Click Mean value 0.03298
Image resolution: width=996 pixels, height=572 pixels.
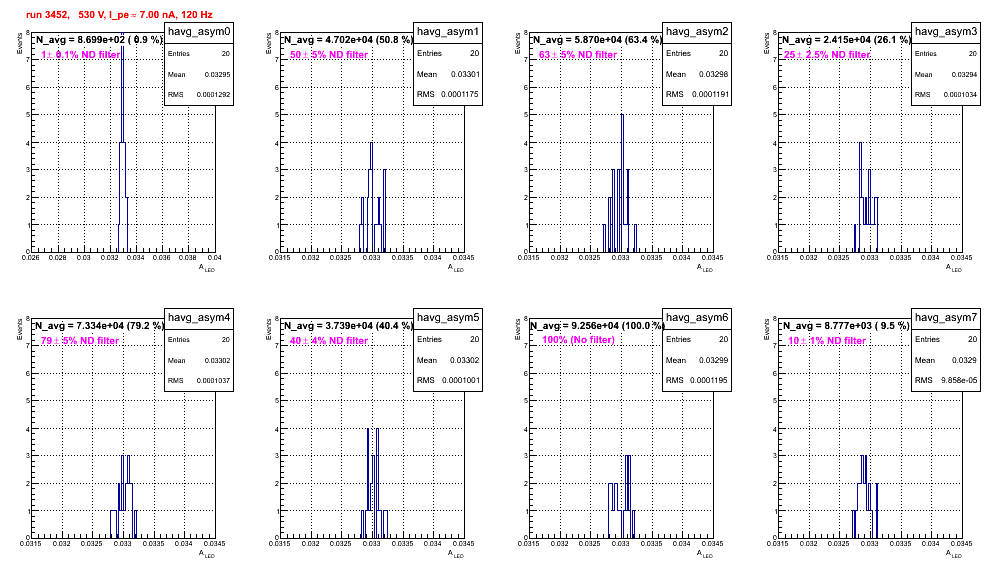click(714, 74)
